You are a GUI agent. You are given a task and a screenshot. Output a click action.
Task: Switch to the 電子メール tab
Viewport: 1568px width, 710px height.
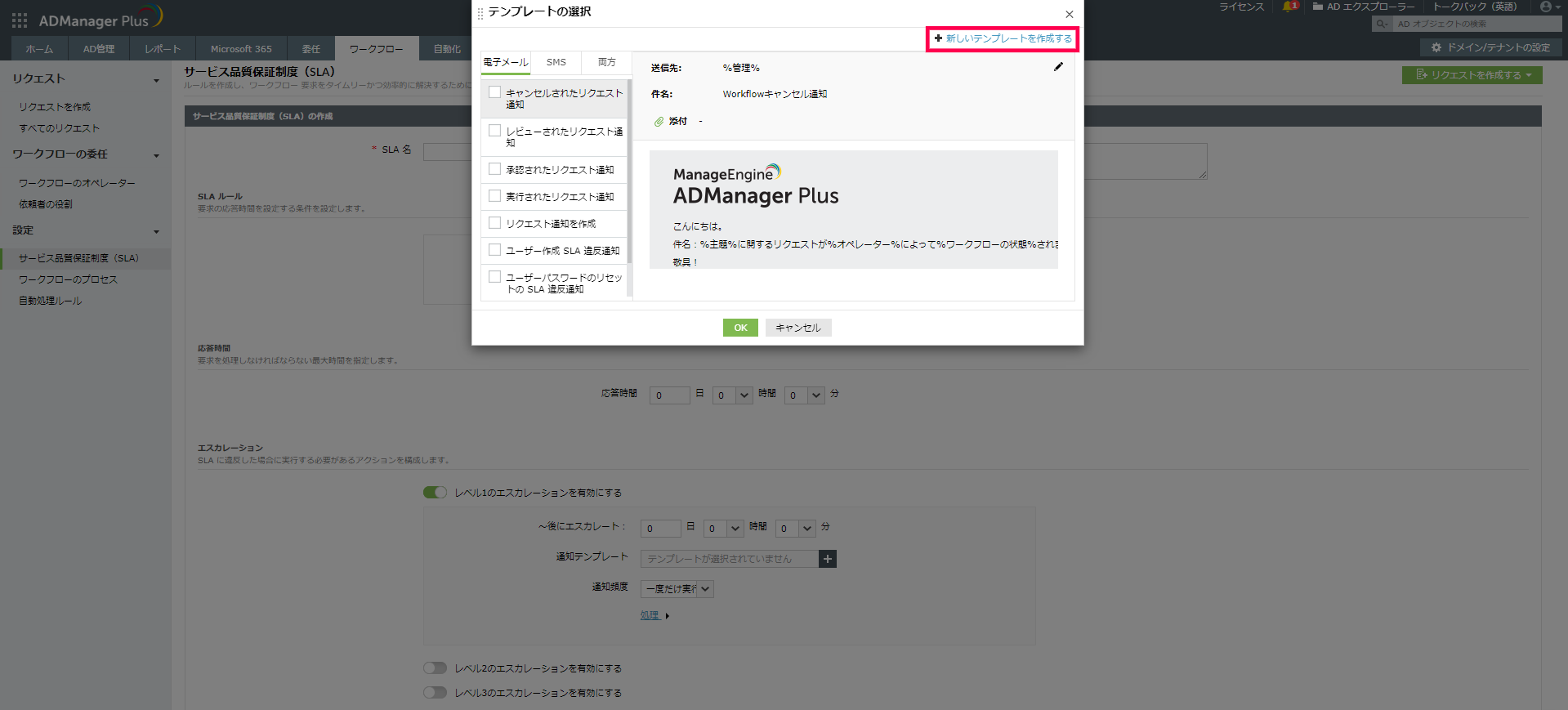click(x=506, y=63)
